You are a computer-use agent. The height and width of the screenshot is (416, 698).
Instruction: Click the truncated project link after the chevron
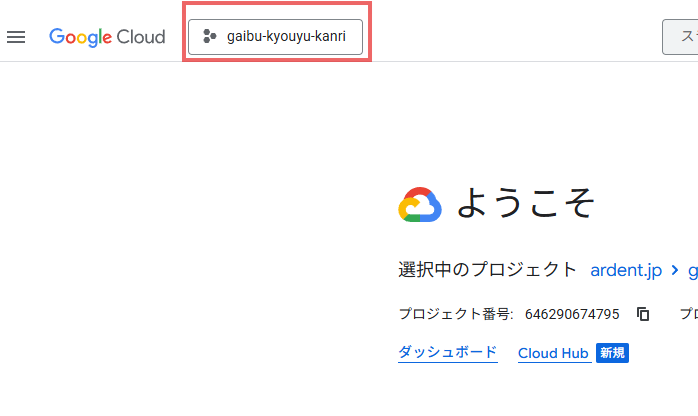click(x=692, y=270)
